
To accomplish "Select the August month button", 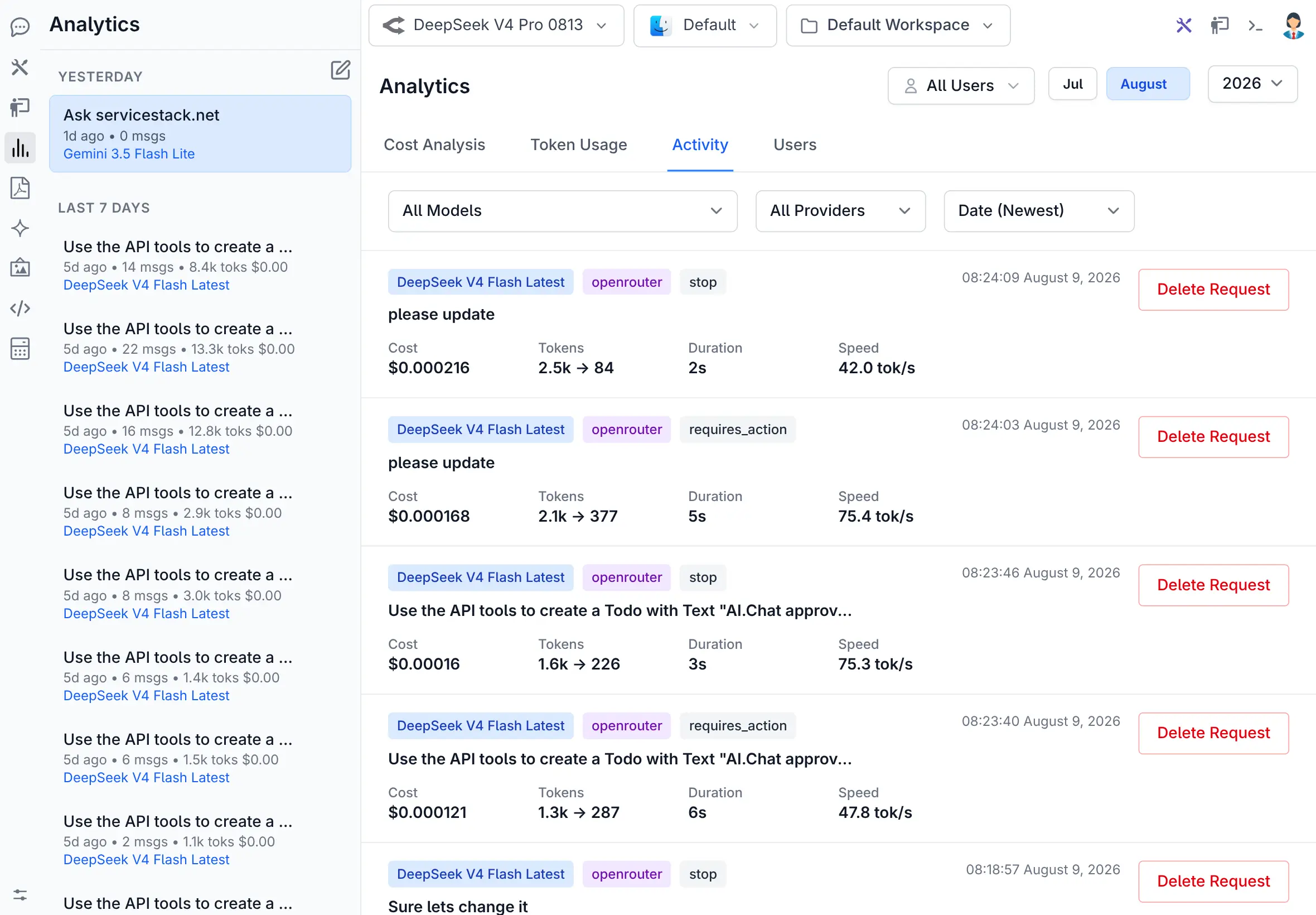I will [x=1148, y=84].
